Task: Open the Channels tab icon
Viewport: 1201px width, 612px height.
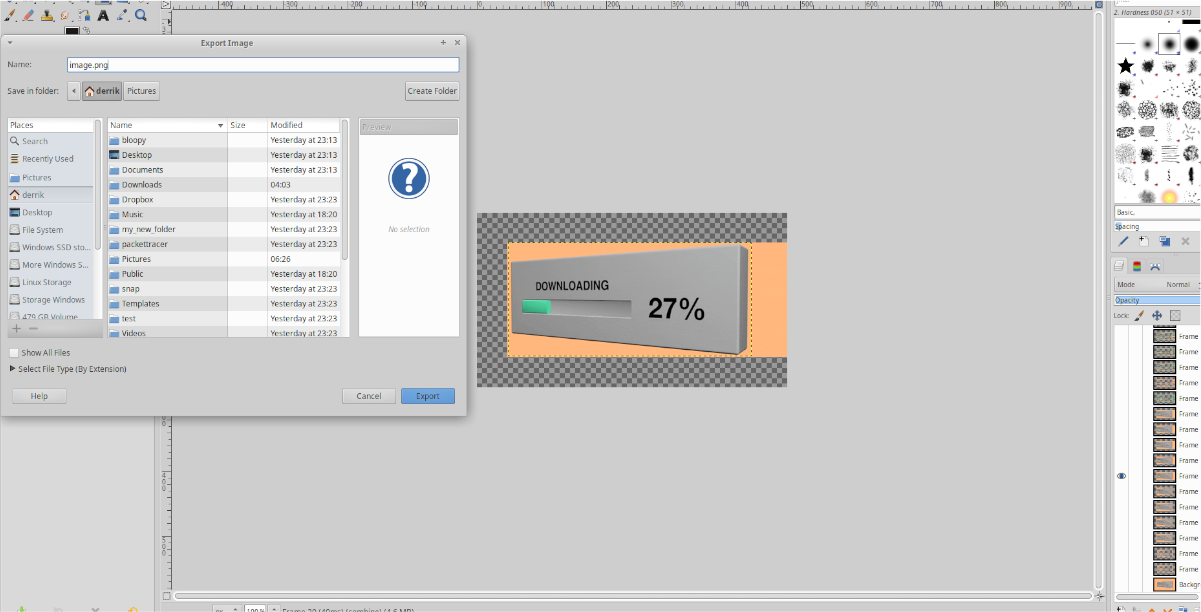Action: pyautogui.click(x=1137, y=266)
